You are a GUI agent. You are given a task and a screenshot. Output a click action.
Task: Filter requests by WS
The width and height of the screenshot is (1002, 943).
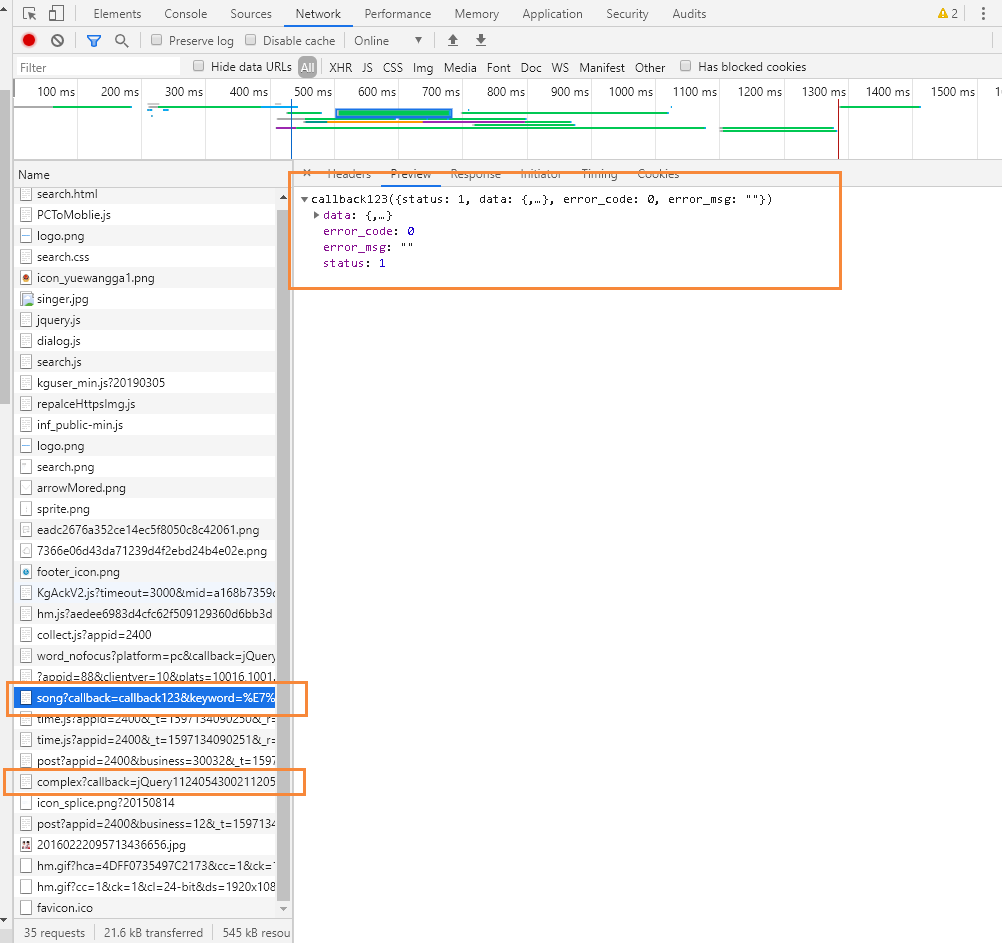pyautogui.click(x=560, y=67)
